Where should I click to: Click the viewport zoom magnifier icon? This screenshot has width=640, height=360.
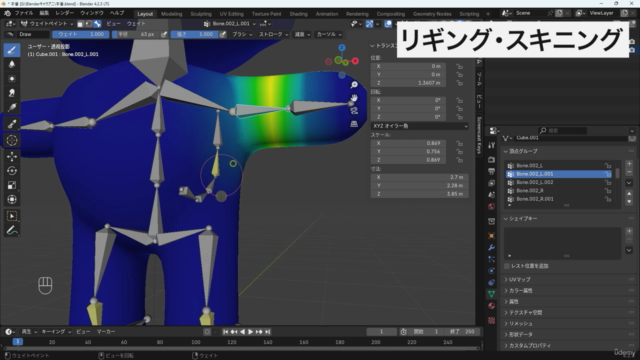[354, 85]
